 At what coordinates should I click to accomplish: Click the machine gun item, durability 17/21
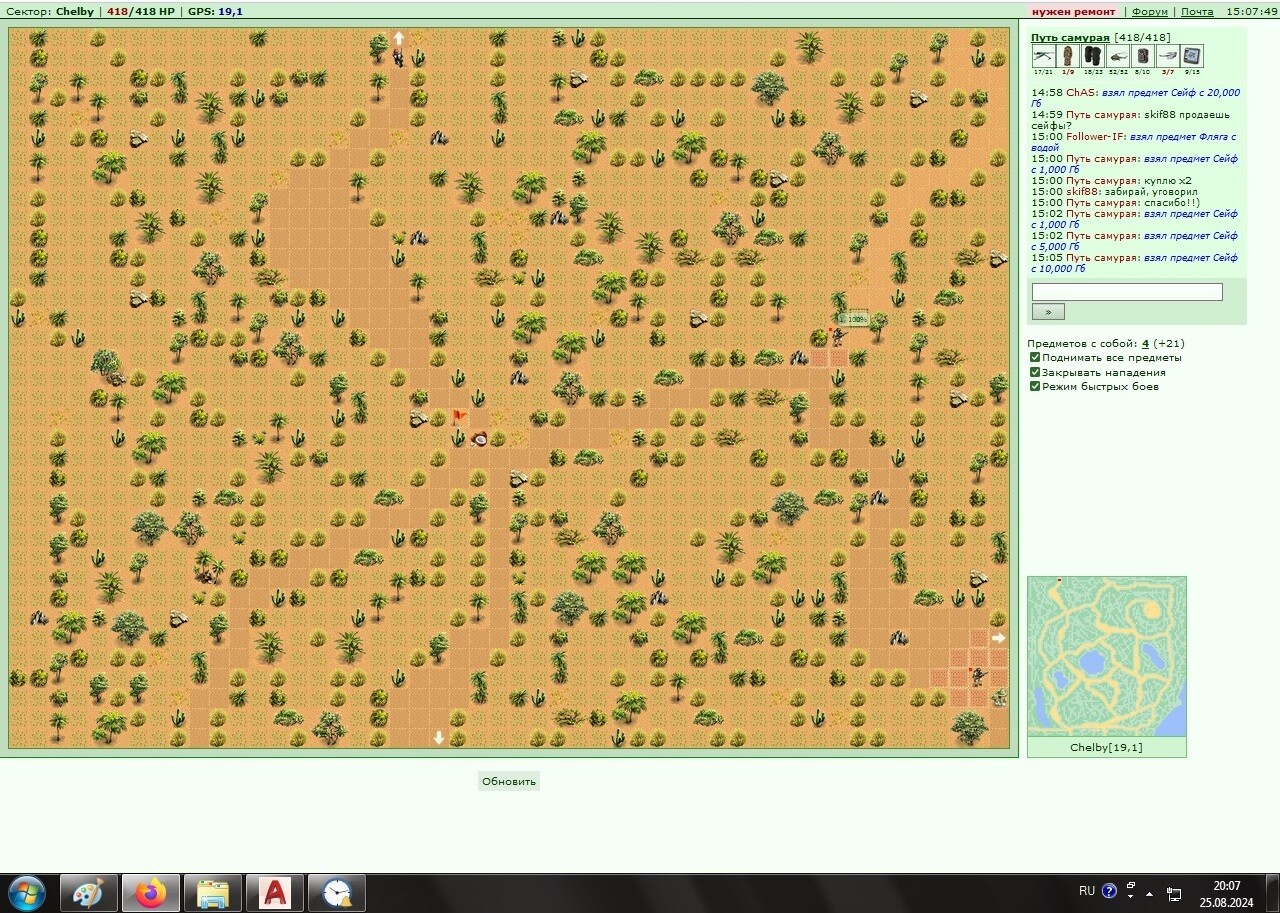(x=1043, y=56)
